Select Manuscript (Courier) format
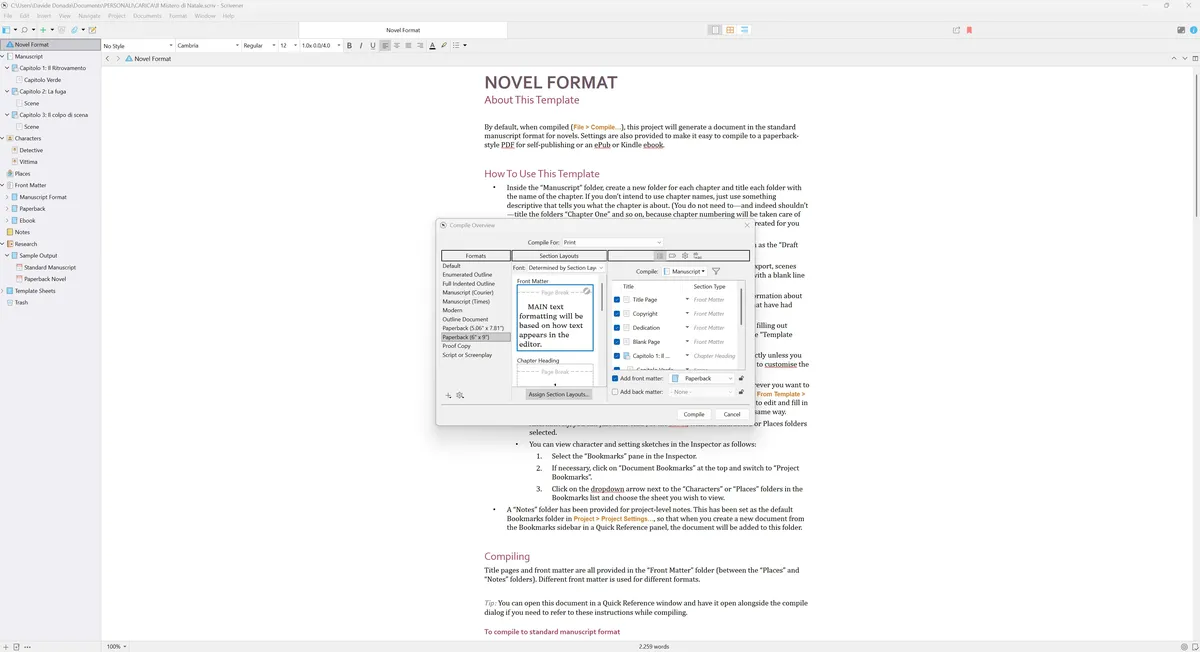Image resolution: width=1200 pixels, height=652 pixels. point(468,292)
